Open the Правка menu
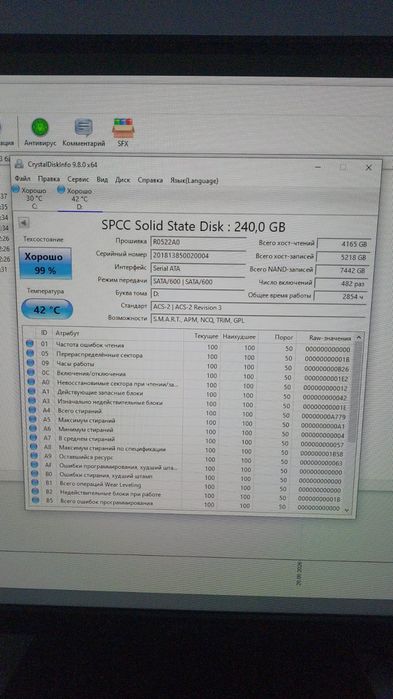The height and width of the screenshot is (699, 393). click(x=49, y=179)
